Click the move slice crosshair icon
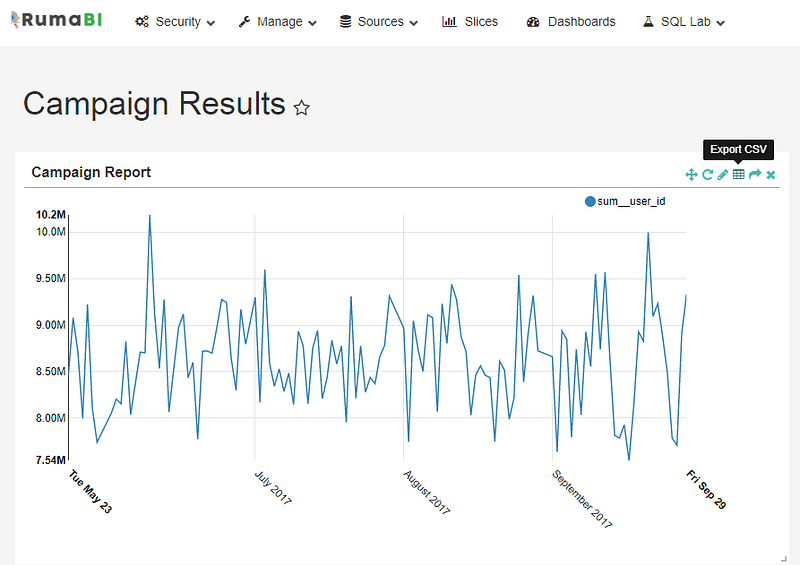 (x=691, y=175)
